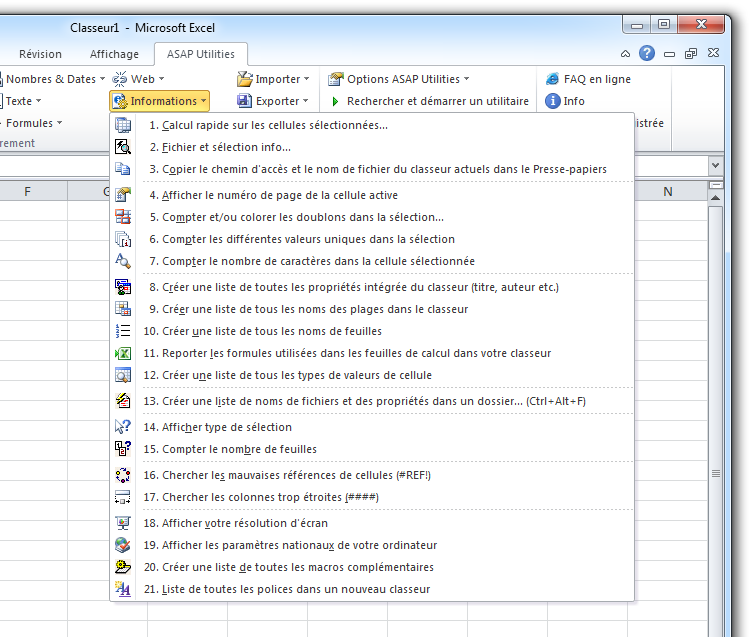Click the screen resolution icon

(123, 523)
